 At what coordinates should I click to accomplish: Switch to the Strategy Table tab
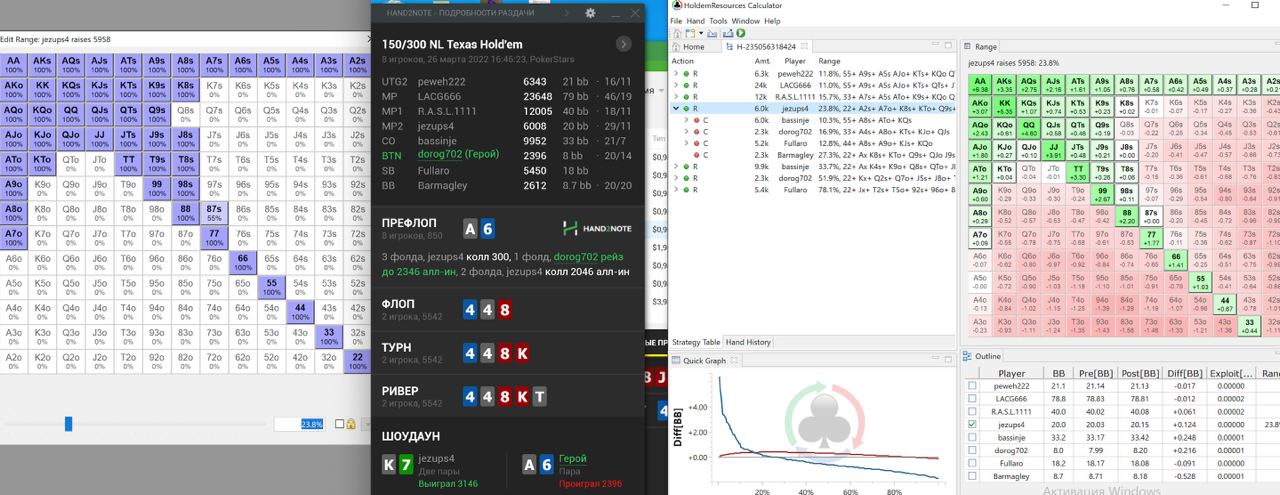point(695,342)
